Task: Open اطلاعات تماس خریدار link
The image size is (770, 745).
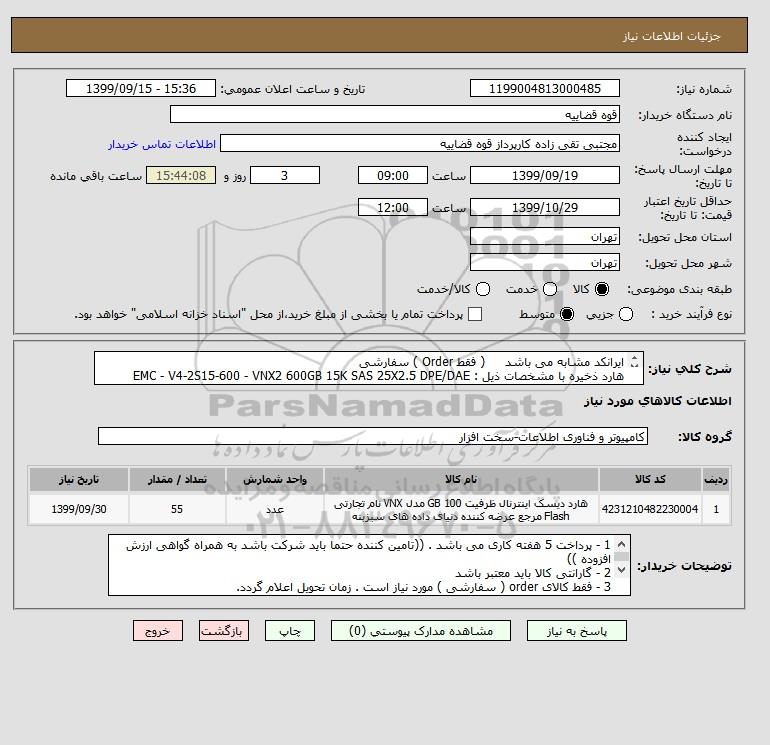Action: tap(162, 144)
